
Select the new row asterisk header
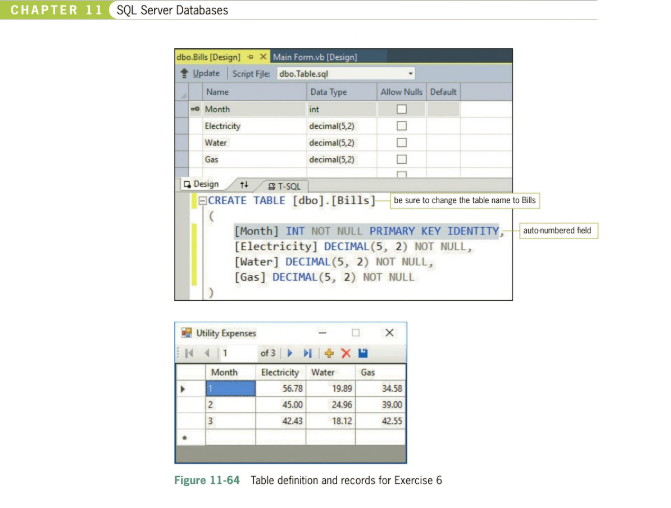click(190, 437)
